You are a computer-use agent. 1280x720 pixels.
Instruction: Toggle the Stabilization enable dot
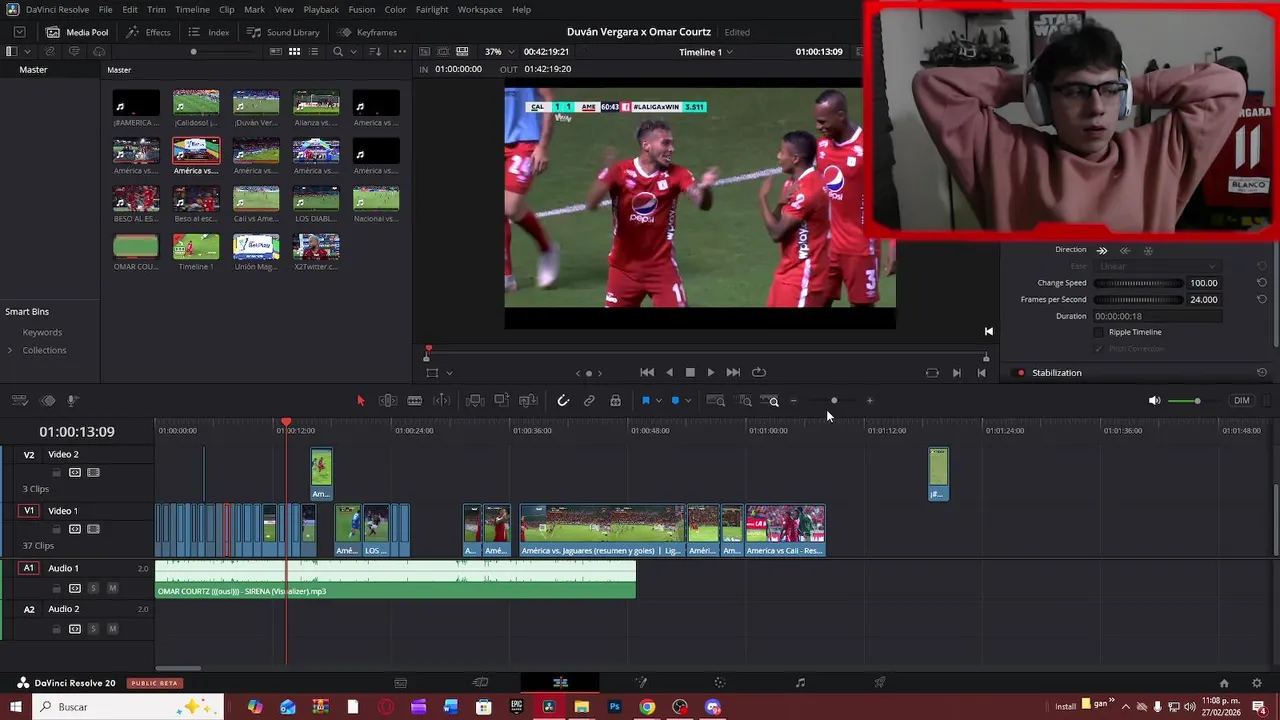click(x=1020, y=373)
